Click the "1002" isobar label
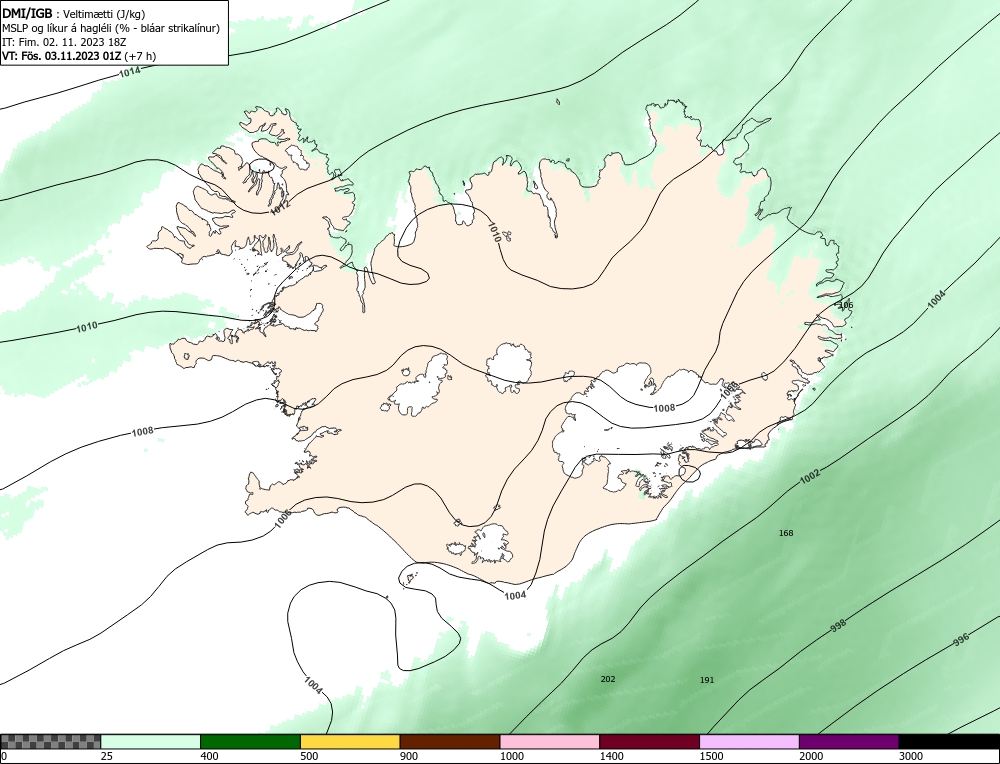Screen dimensions: 1000x764 pos(810,476)
